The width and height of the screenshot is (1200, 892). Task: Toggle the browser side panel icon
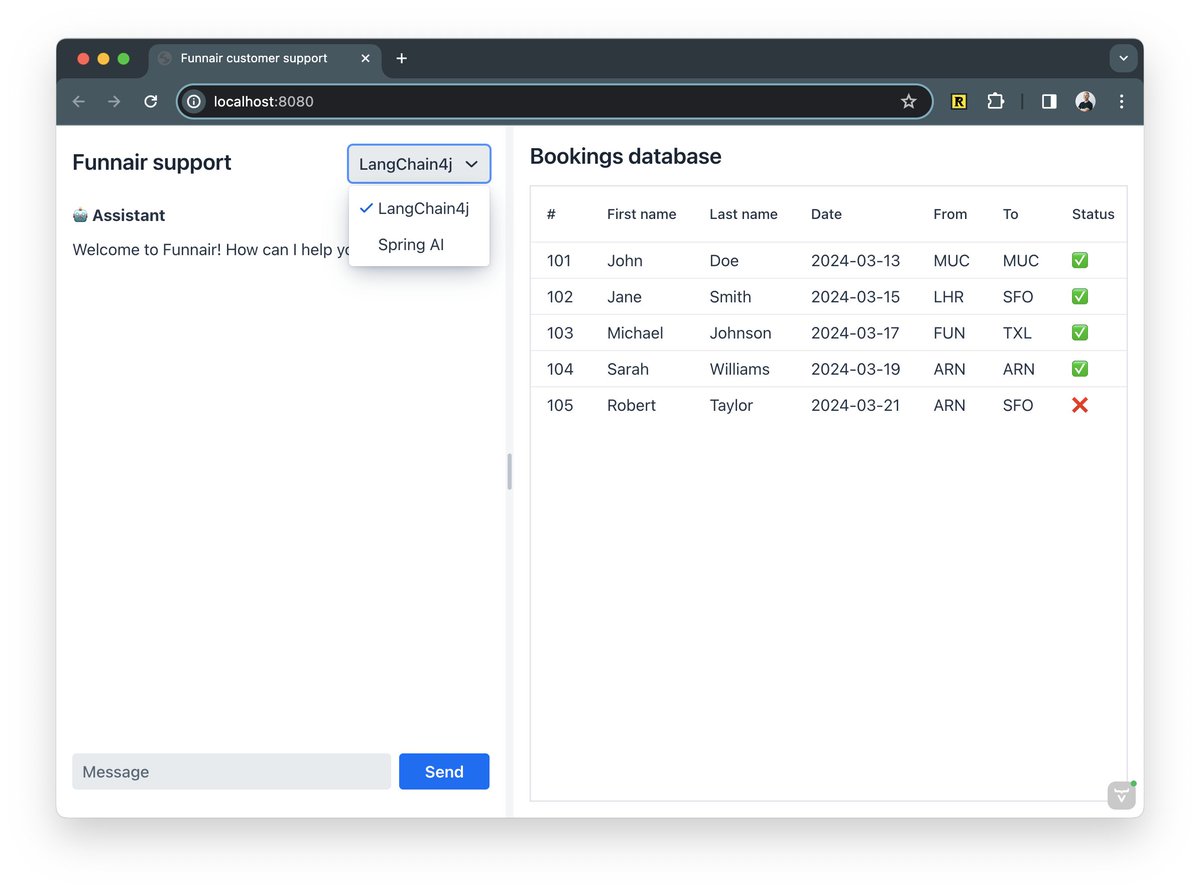coord(1049,101)
